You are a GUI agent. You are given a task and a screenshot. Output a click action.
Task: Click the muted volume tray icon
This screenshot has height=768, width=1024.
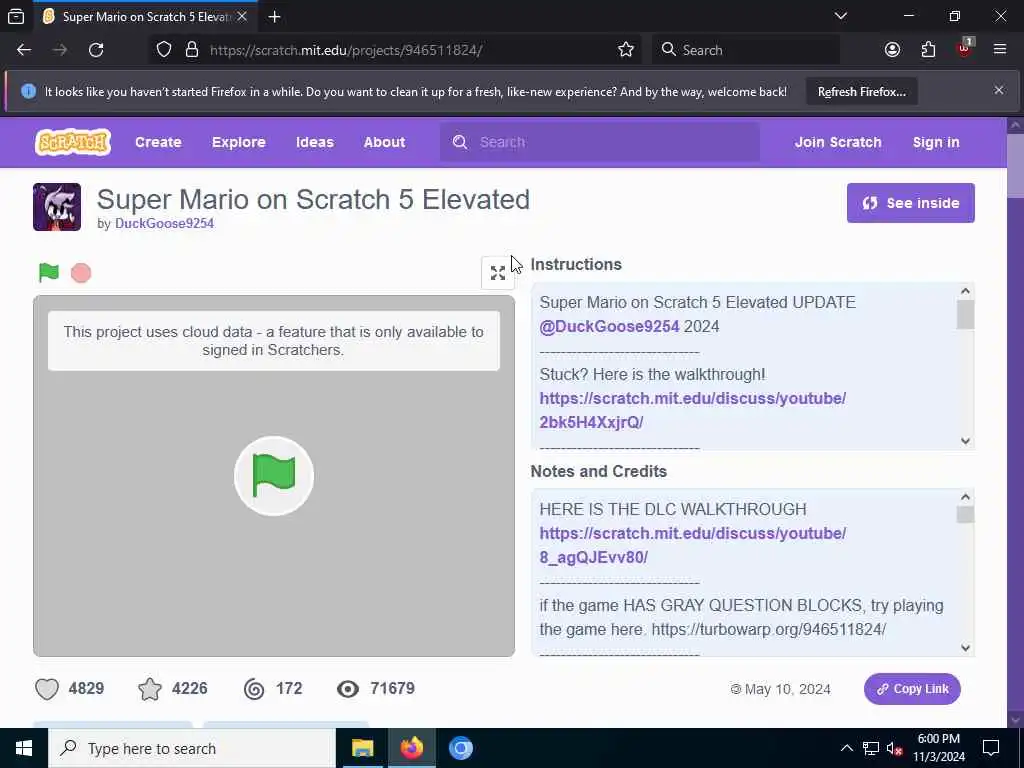(x=895, y=748)
